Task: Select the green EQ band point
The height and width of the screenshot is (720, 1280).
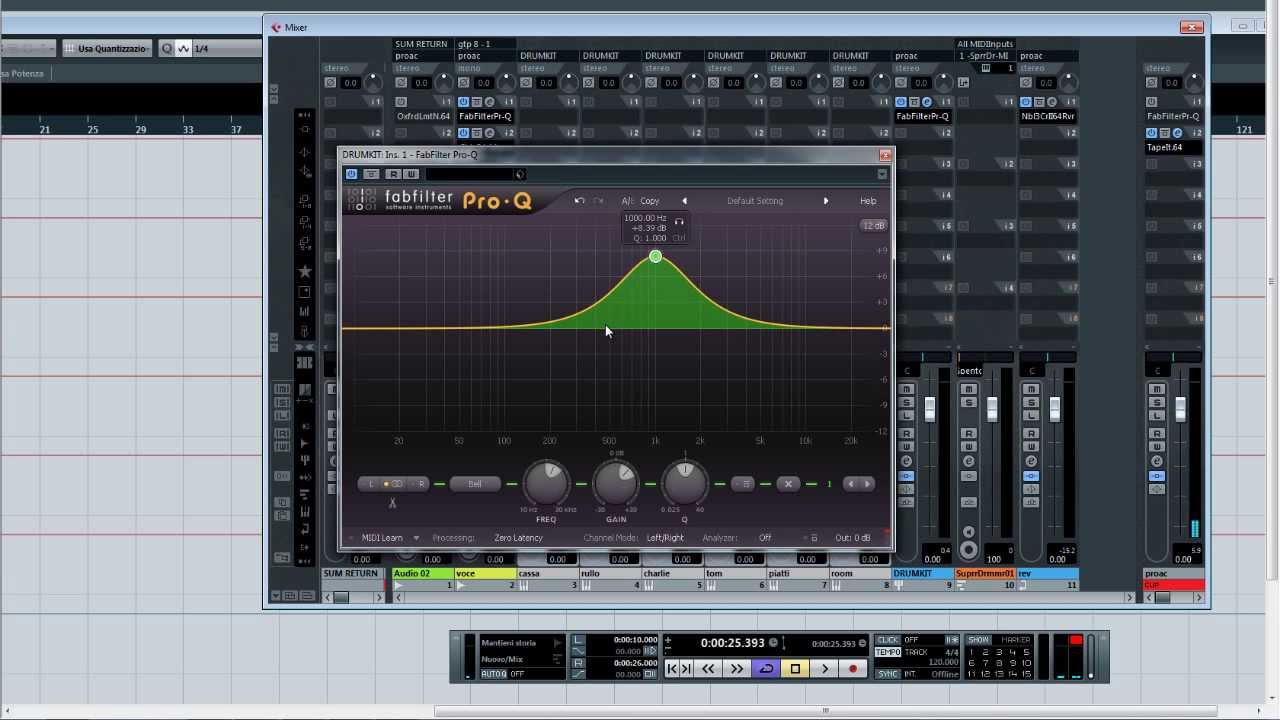Action: pyautogui.click(x=655, y=257)
